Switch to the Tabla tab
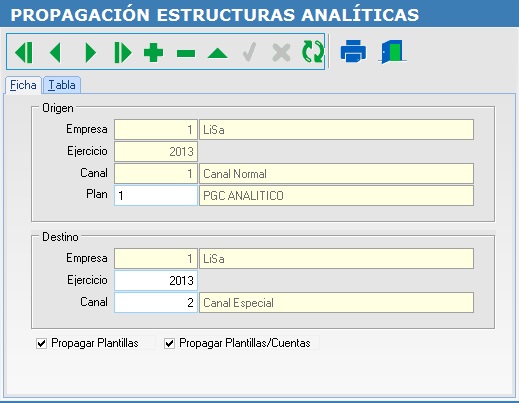Image resolution: width=519 pixels, height=403 pixels. (x=62, y=85)
